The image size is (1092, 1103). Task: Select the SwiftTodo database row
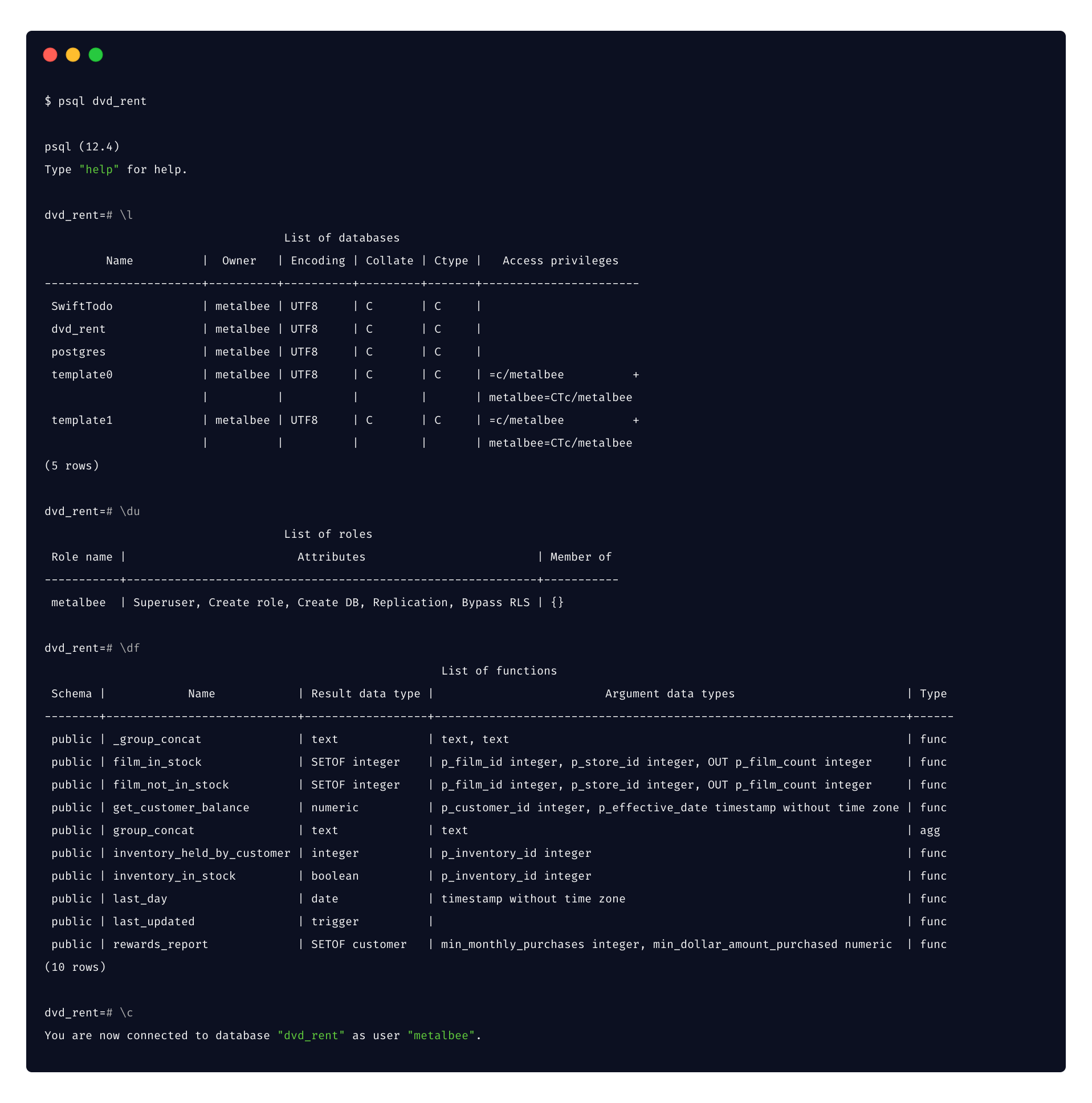click(82, 306)
